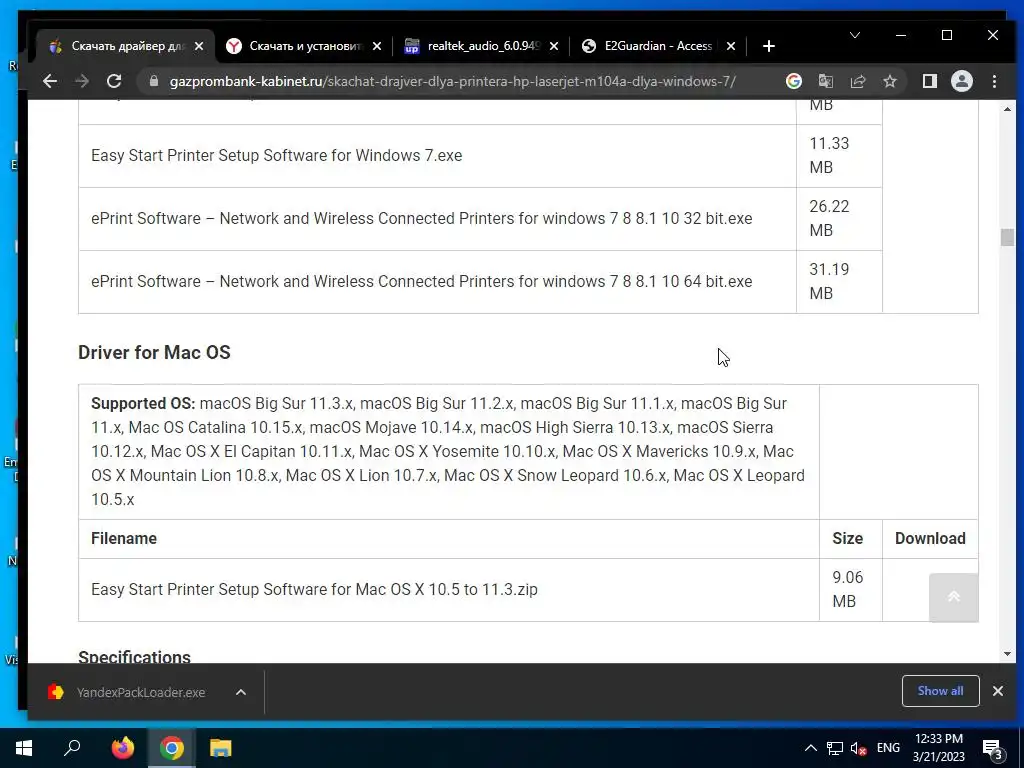Click the Size column header
The height and width of the screenshot is (768, 1024).
847,538
